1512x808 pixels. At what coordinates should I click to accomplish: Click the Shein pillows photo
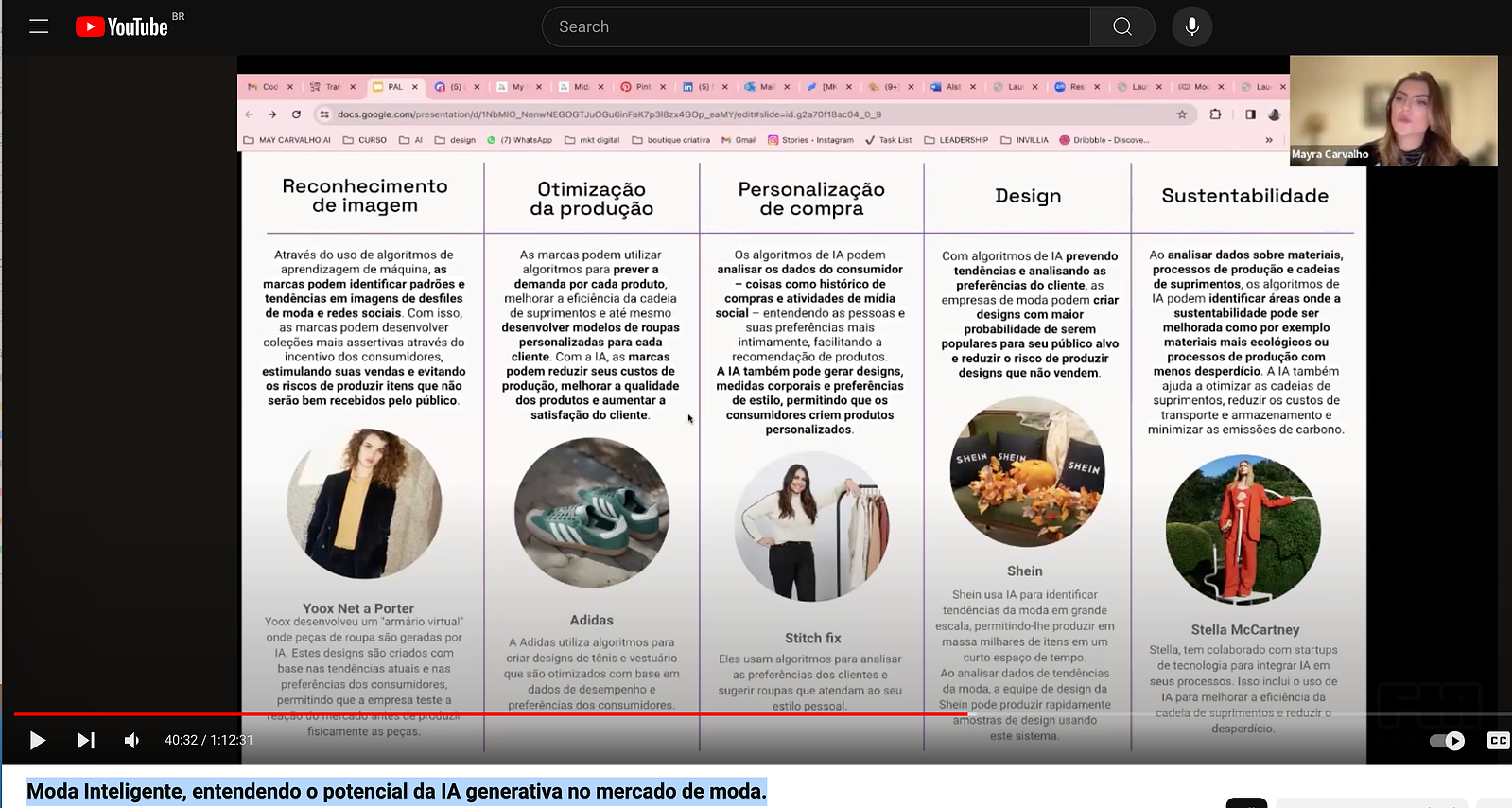(x=1027, y=471)
